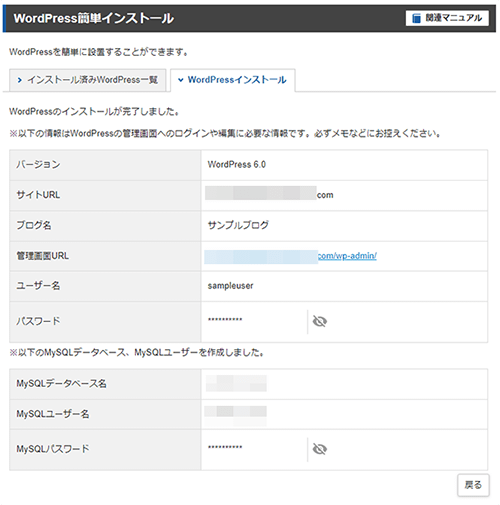This screenshot has width=500, height=505.
Task: Open the 関連マニュアル manual button
Action: click(447, 18)
